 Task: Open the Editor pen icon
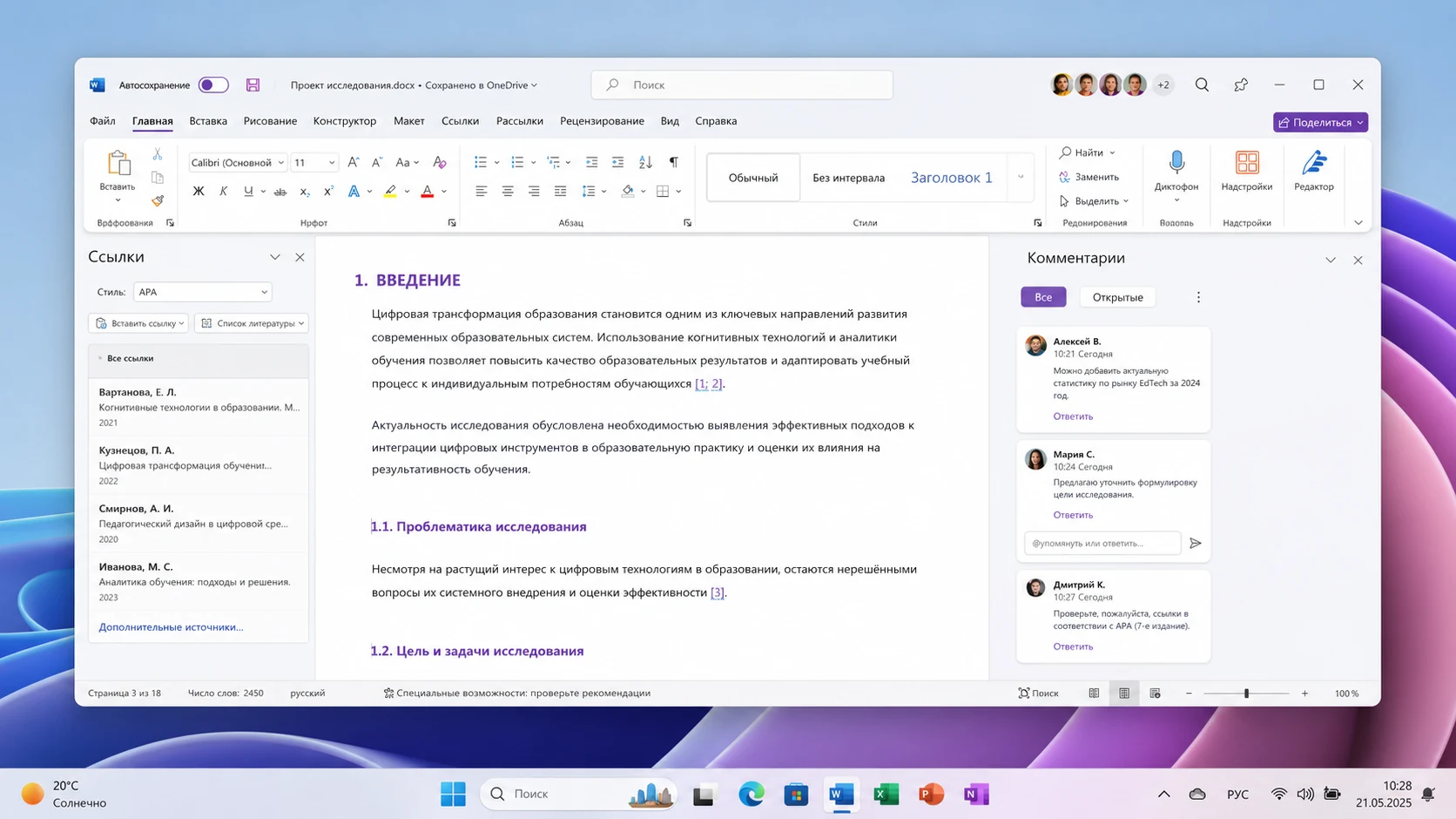coord(1313,162)
